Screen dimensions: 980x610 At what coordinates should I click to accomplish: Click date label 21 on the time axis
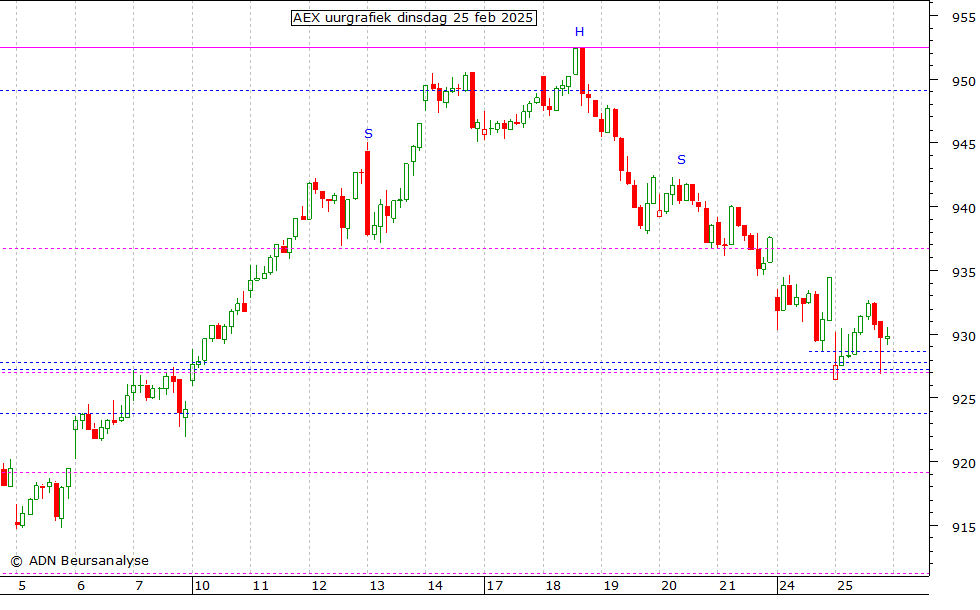click(727, 586)
